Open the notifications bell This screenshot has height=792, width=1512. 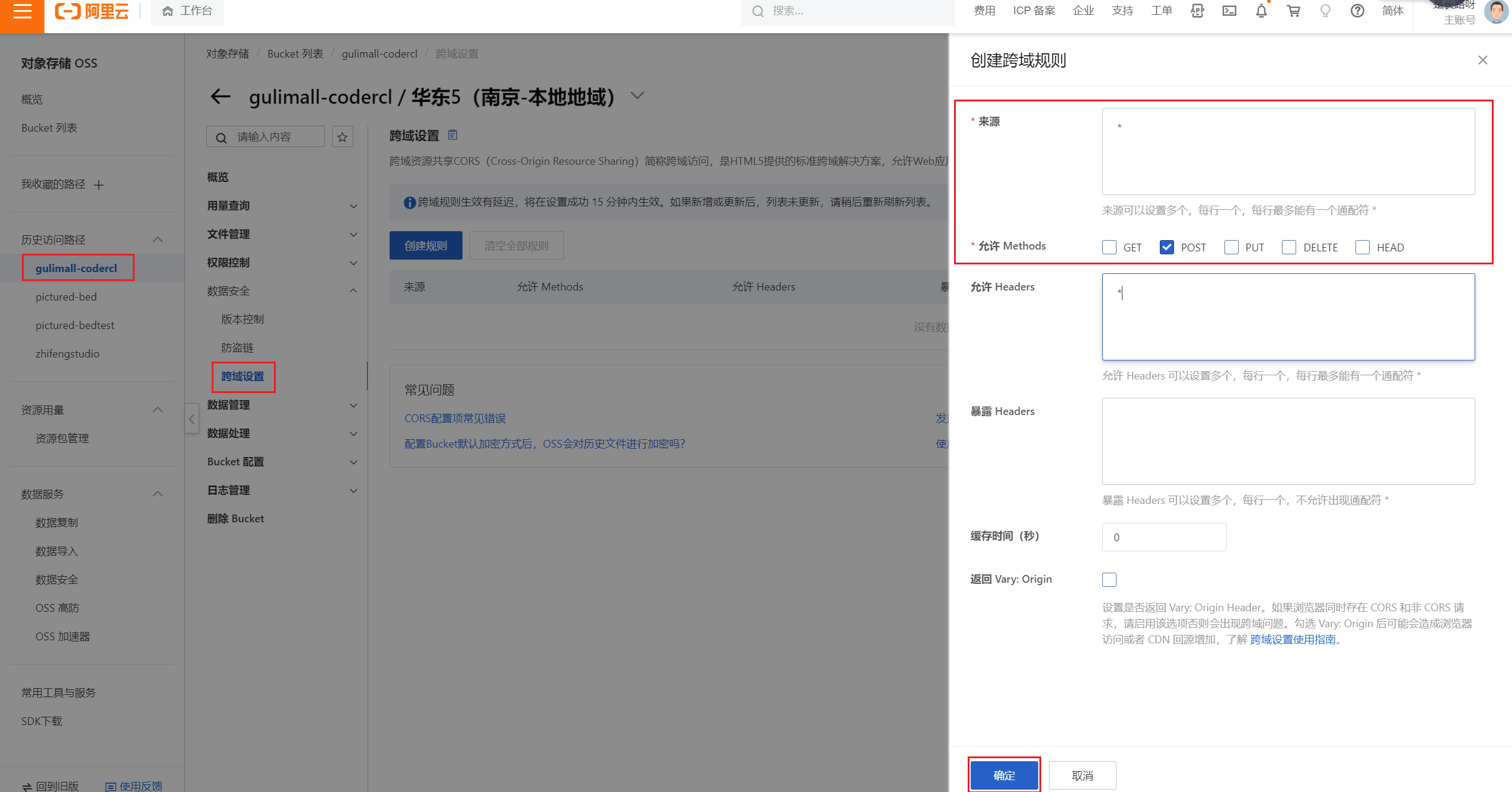coord(1261,11)
